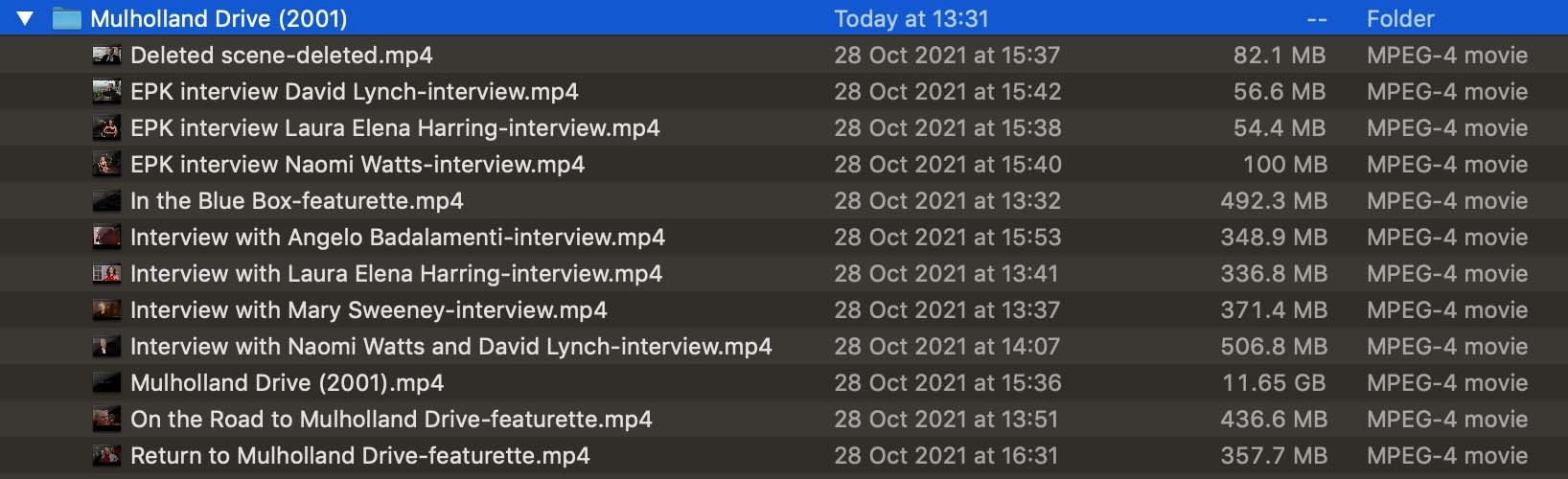Click thumbnail icon of EPK interview Naomi Watts

click(106, 164)
